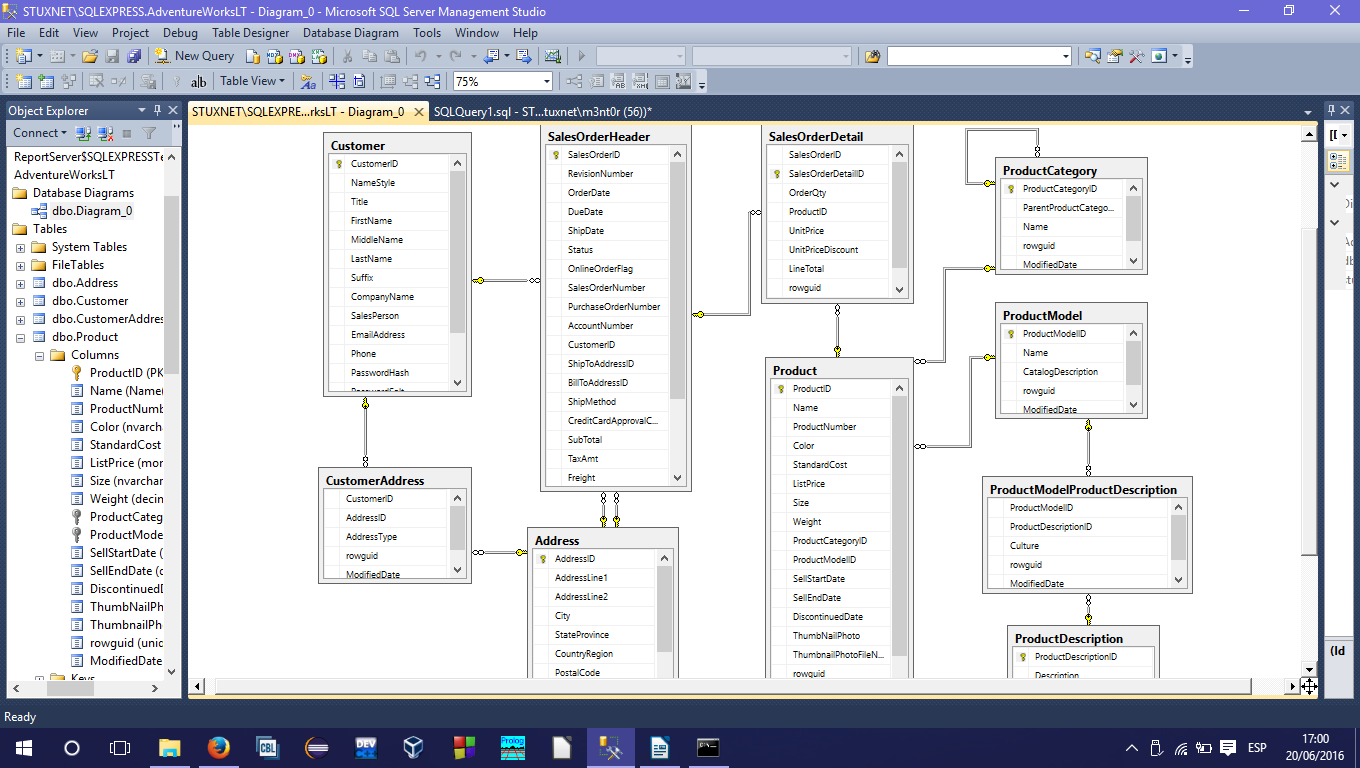Close the Diagram_0 document tab

(x=418, y=111)
